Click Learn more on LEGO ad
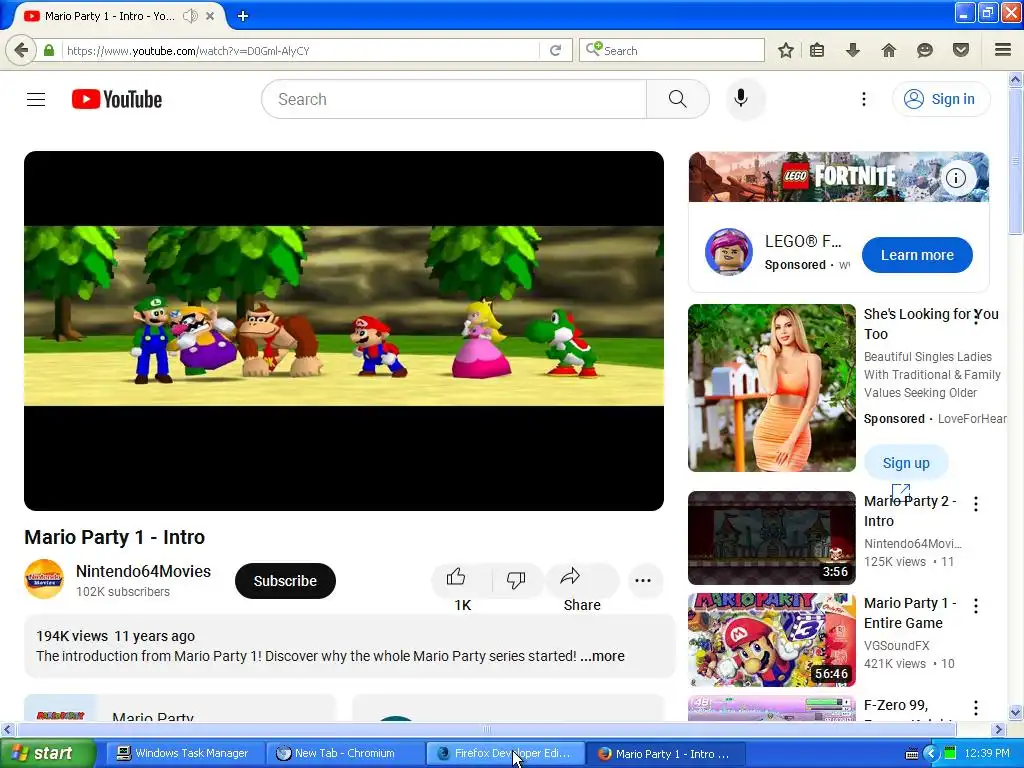The width and height of the screenshot is (1024, 768). click(x=917, y=255)
